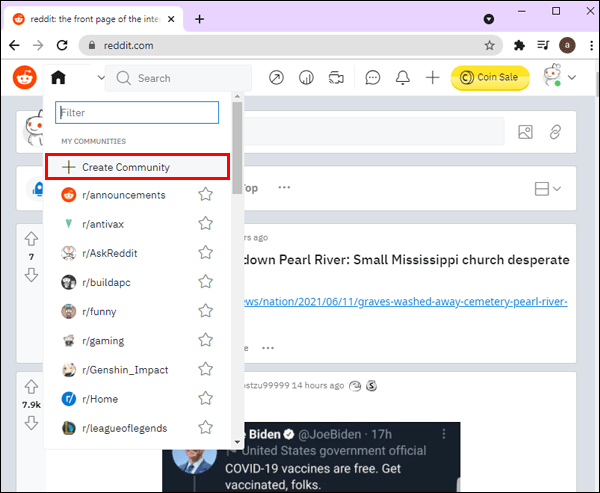Open r/funny community
The image size is (600, 493).
tap(99, 312)
